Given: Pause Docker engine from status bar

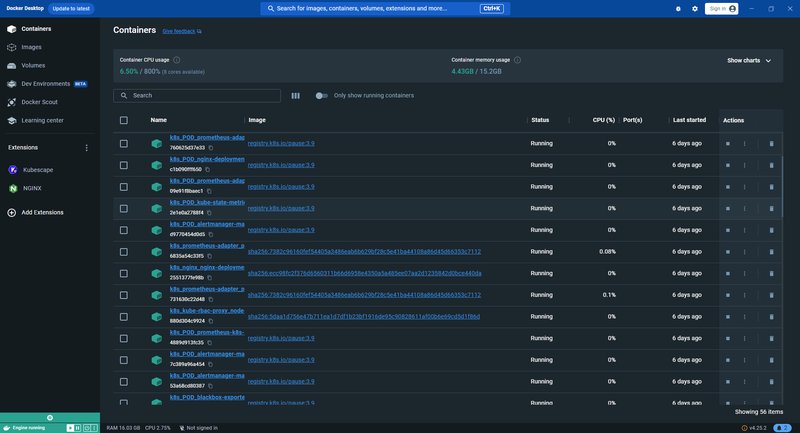Looking at the screenshot, I should (x=78, y=428).
